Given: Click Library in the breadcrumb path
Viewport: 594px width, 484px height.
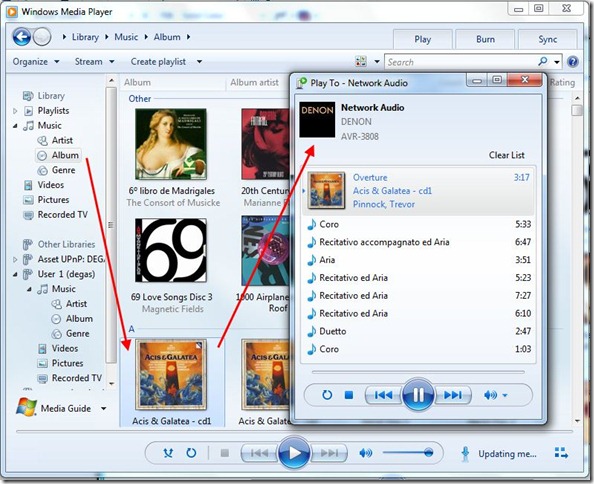Looking at the screenshot, I should click(x=85, y=37).
